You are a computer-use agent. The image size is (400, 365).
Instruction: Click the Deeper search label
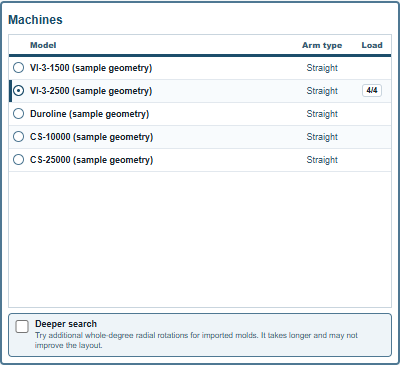click(x=66, y=324)
